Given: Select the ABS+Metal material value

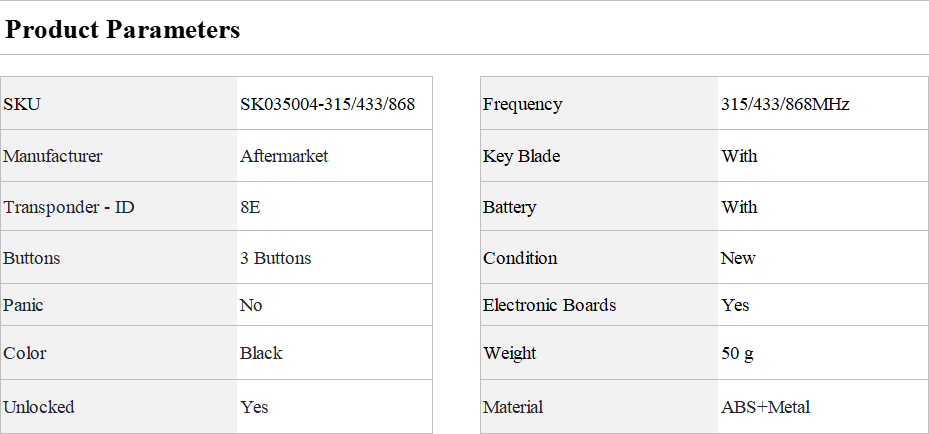Looking at the screenshot, I should pos(765,407).
